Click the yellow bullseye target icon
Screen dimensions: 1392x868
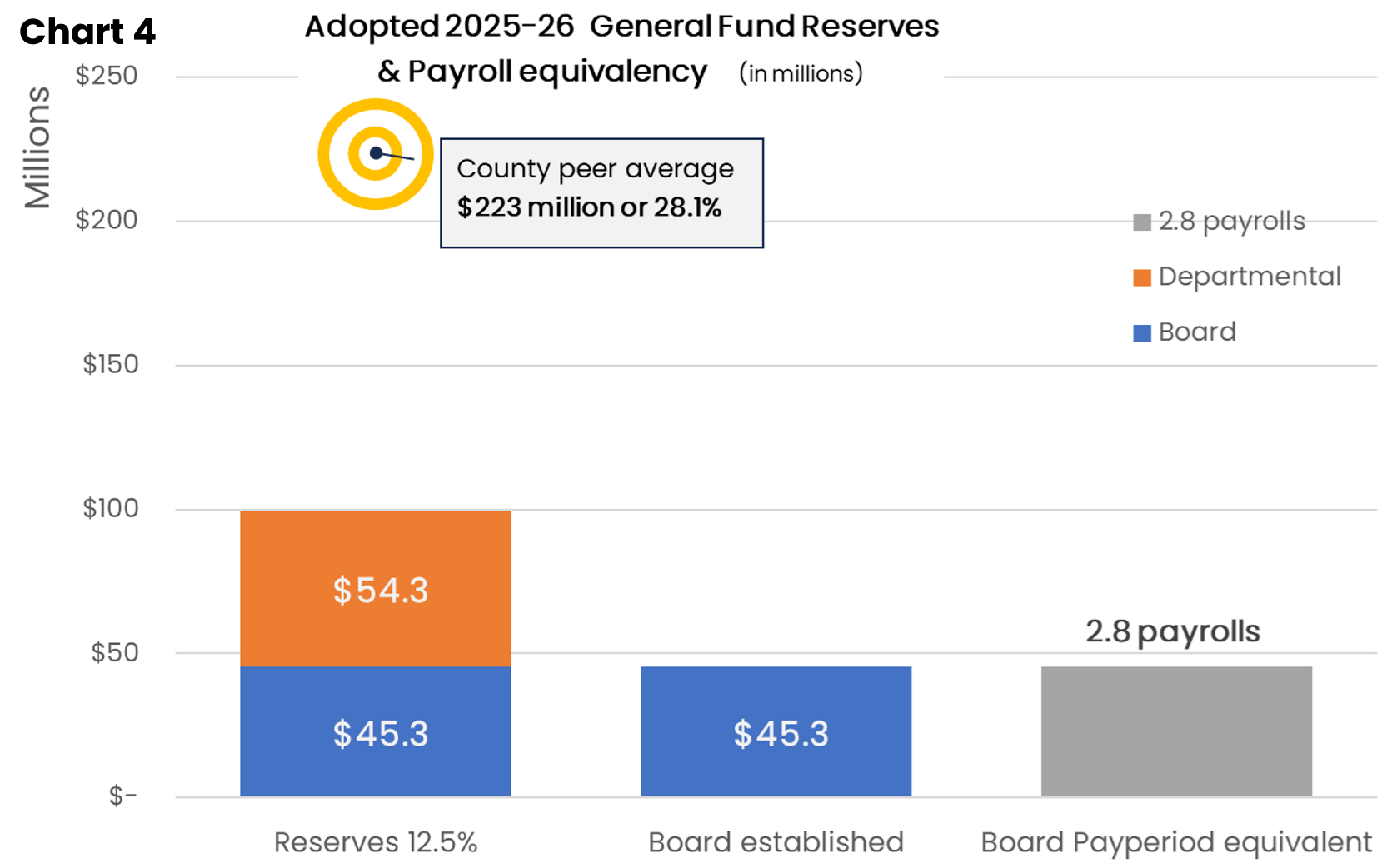pos(376,154)
